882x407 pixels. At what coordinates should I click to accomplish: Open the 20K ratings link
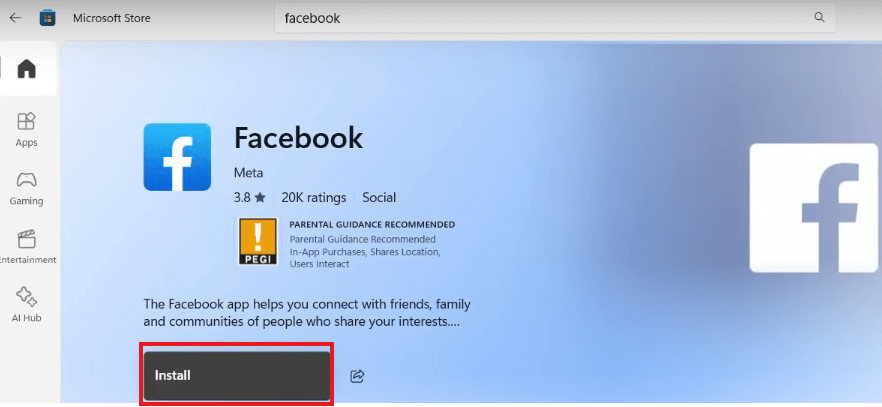(314, 197)
